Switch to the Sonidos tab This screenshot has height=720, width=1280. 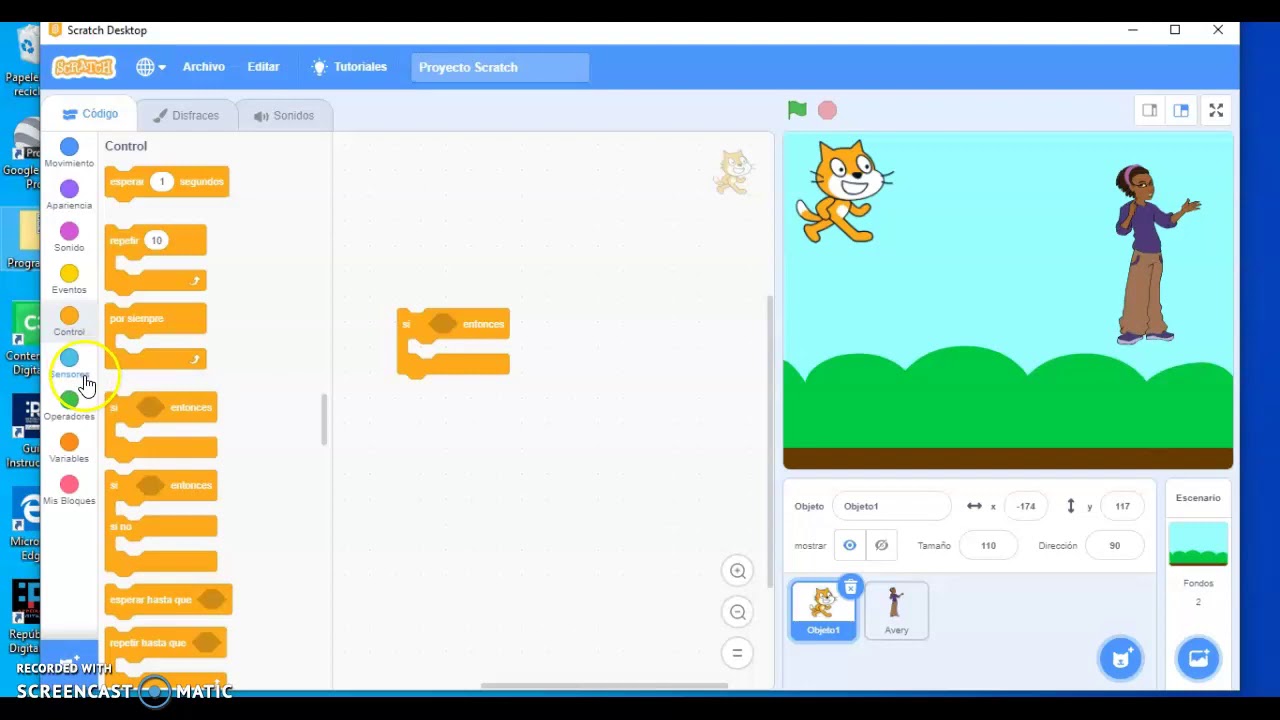point(284,115)
